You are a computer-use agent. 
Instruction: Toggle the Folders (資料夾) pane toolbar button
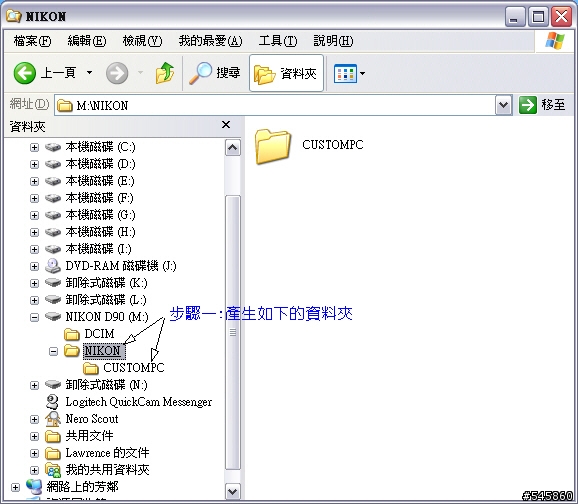point(286,73)
